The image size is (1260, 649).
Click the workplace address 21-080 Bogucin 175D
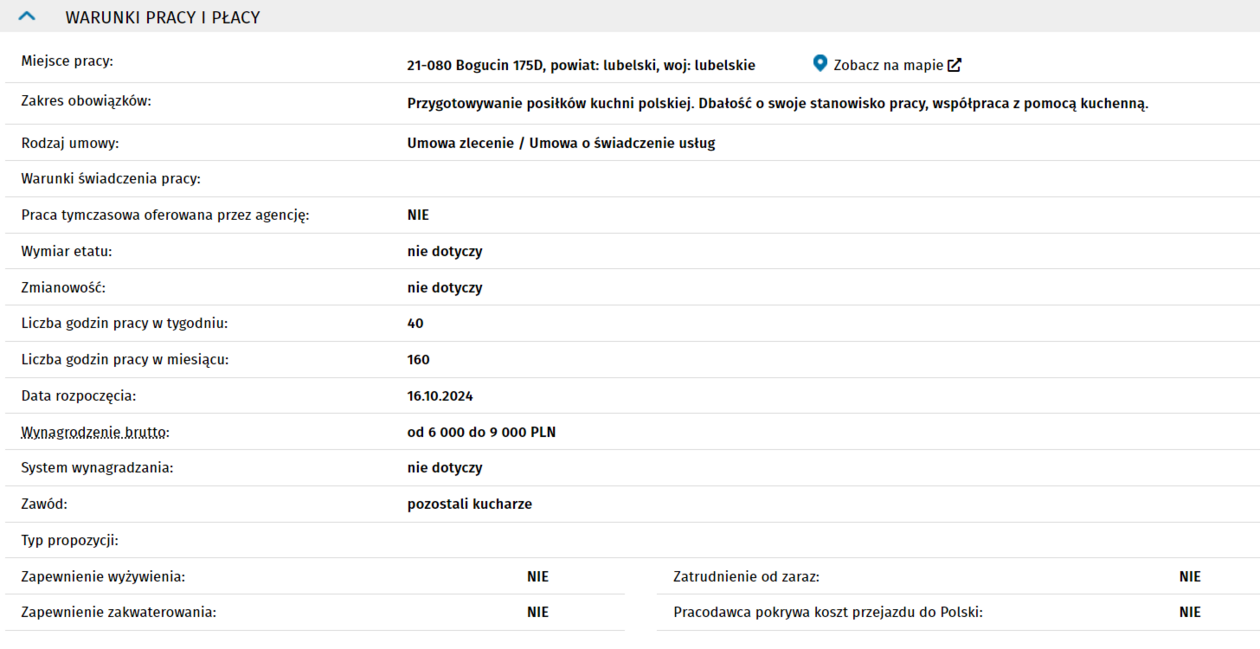(581, 65)
